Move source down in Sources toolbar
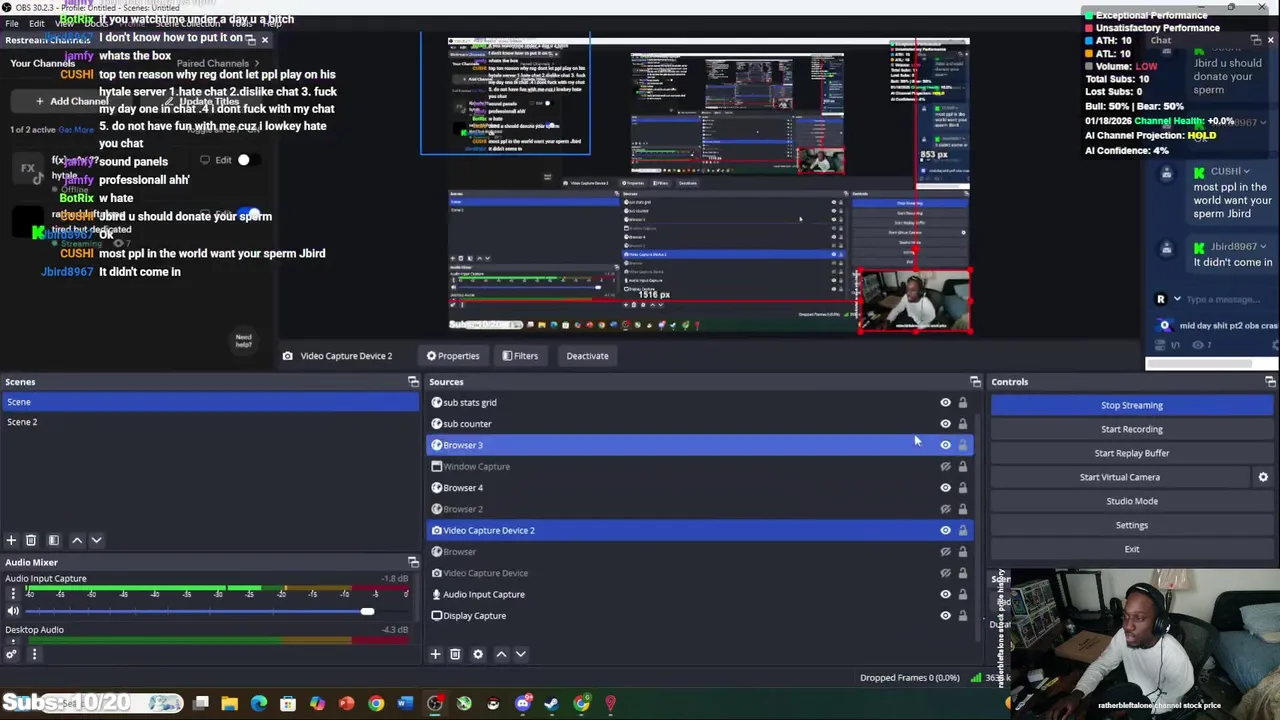The height and width of the screenshot is (720, 1280). point(520,654)
